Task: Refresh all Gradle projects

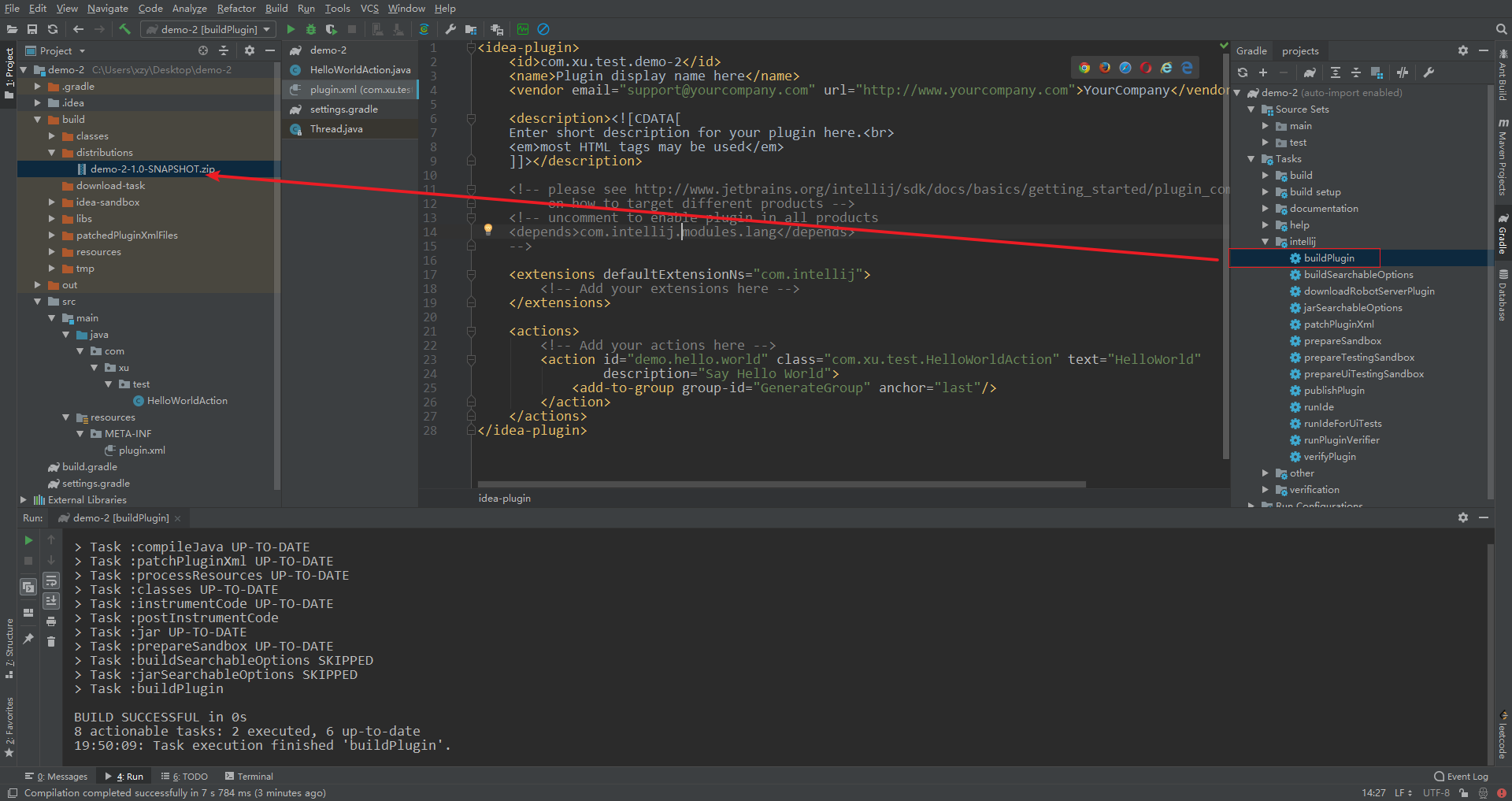Action: point(1243,72)
